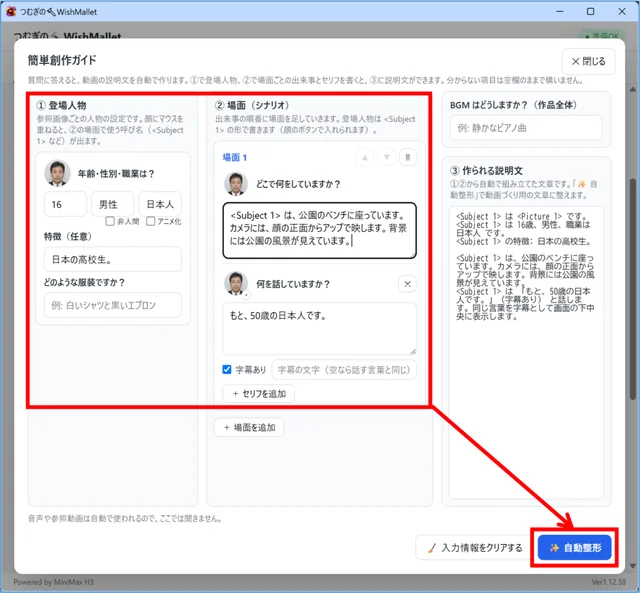Click the WishMallet app icon in title bar
Screen dimensions: 640x593
(11, 11)
